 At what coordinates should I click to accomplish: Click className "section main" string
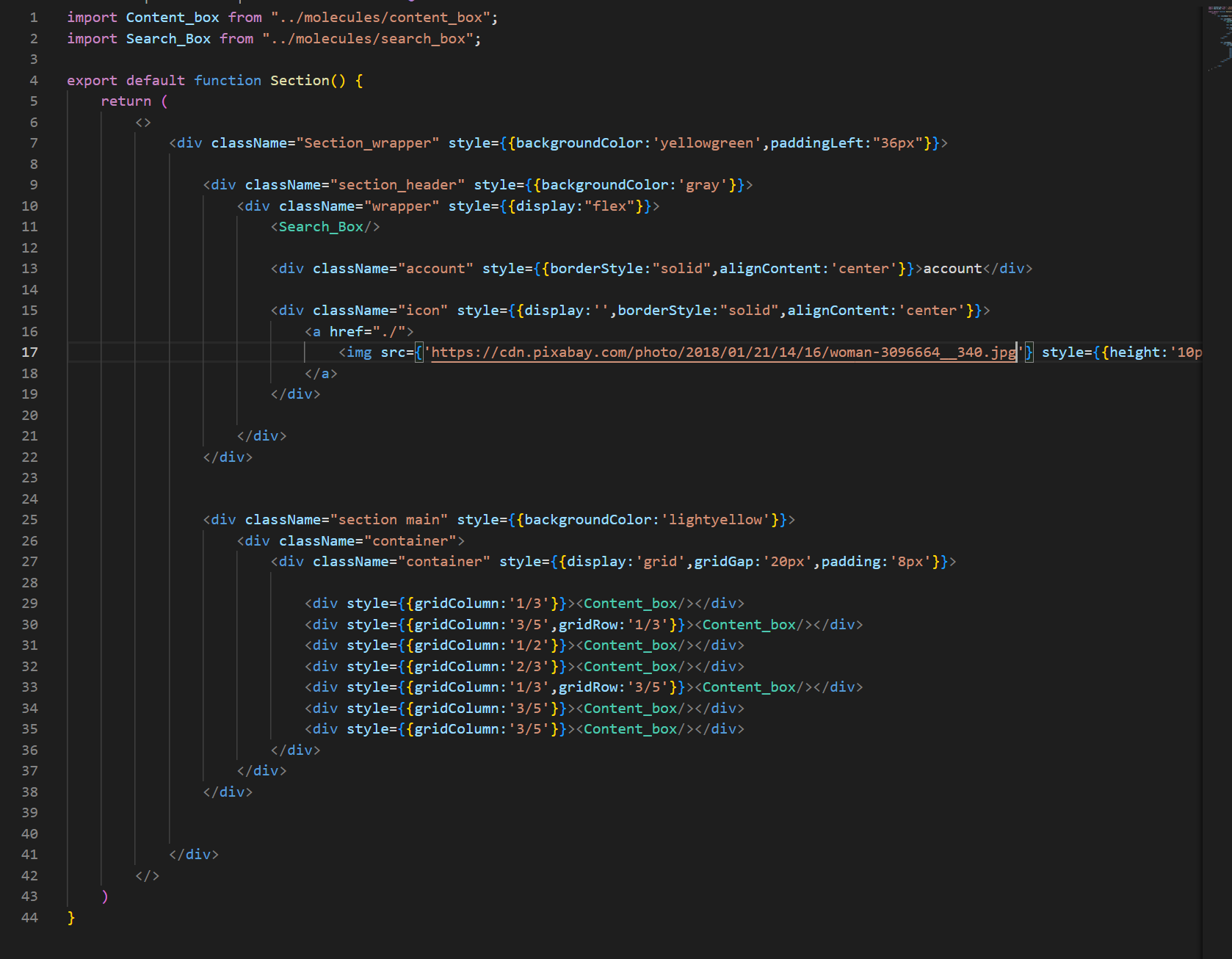389,520
